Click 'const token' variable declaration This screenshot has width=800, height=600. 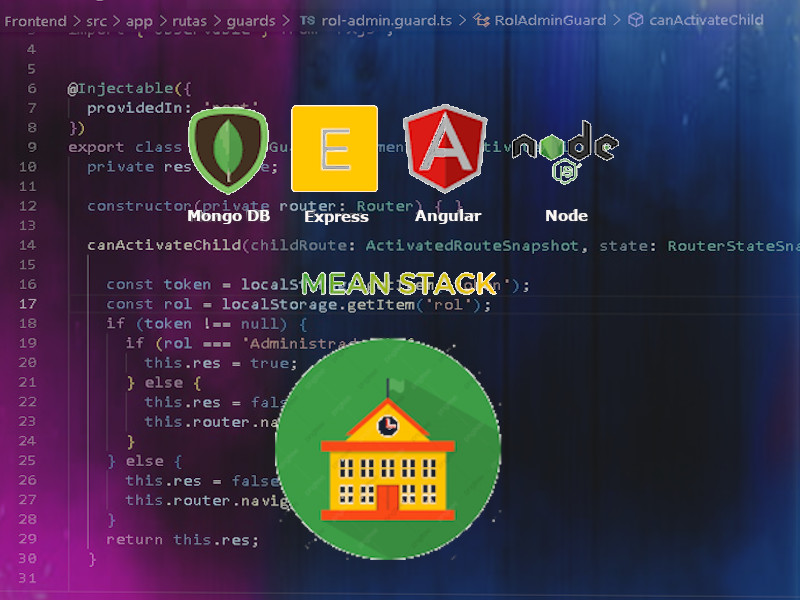tap(158, 285)
